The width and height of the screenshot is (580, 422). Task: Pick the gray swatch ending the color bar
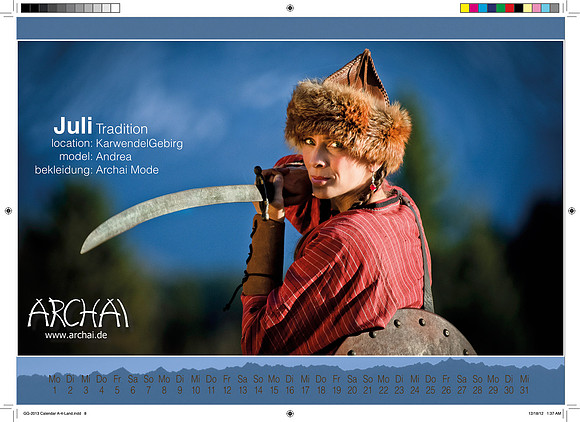click(554, 8)
